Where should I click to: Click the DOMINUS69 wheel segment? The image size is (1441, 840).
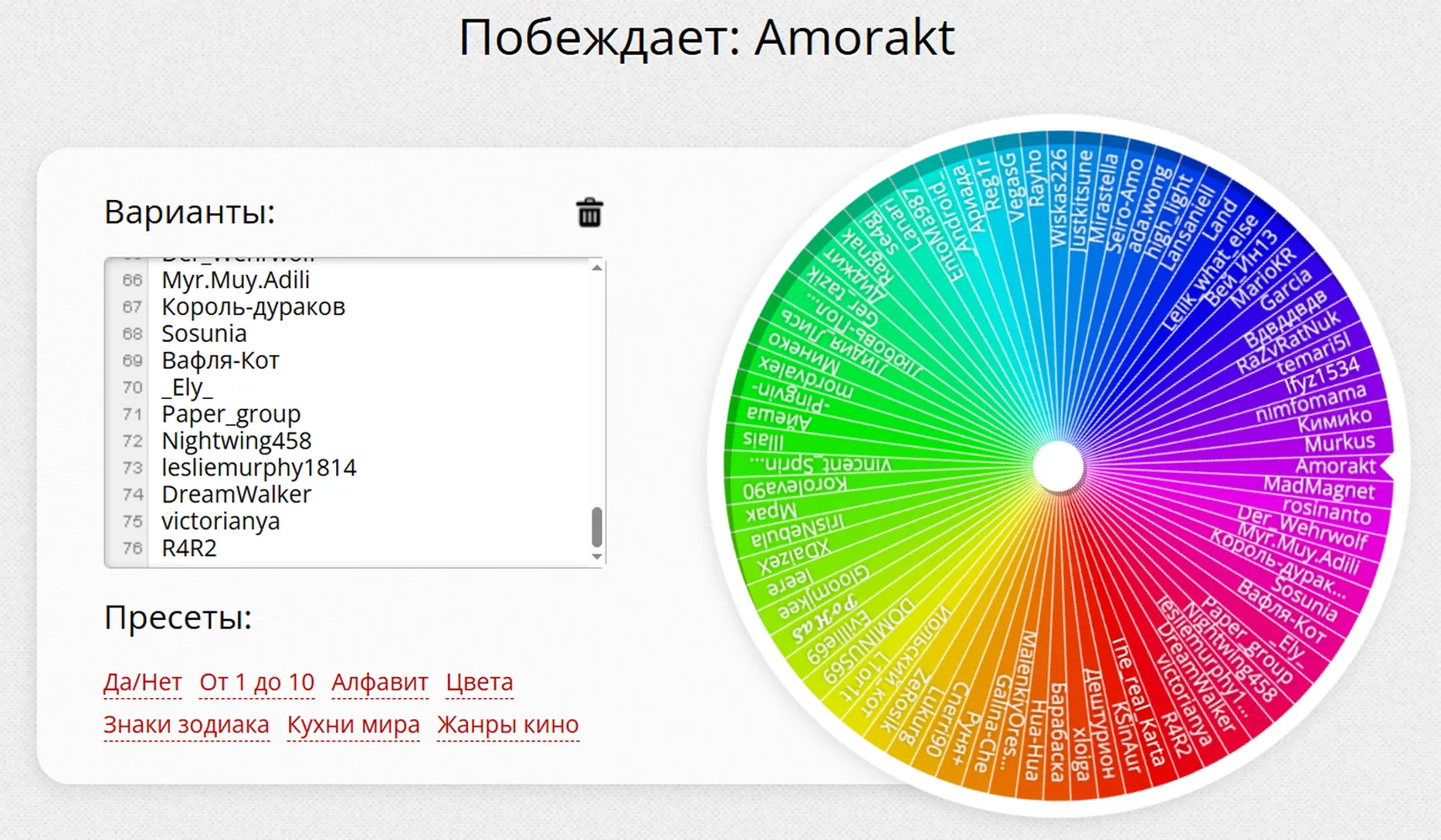[x=870, y=641]
